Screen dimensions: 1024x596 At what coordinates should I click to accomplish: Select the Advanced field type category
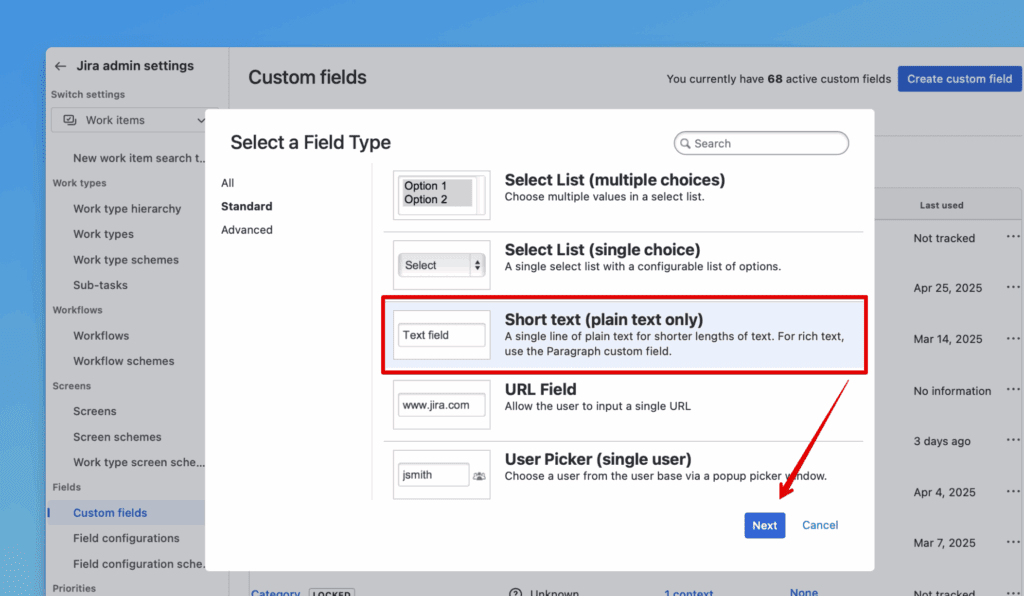[247, 230]
